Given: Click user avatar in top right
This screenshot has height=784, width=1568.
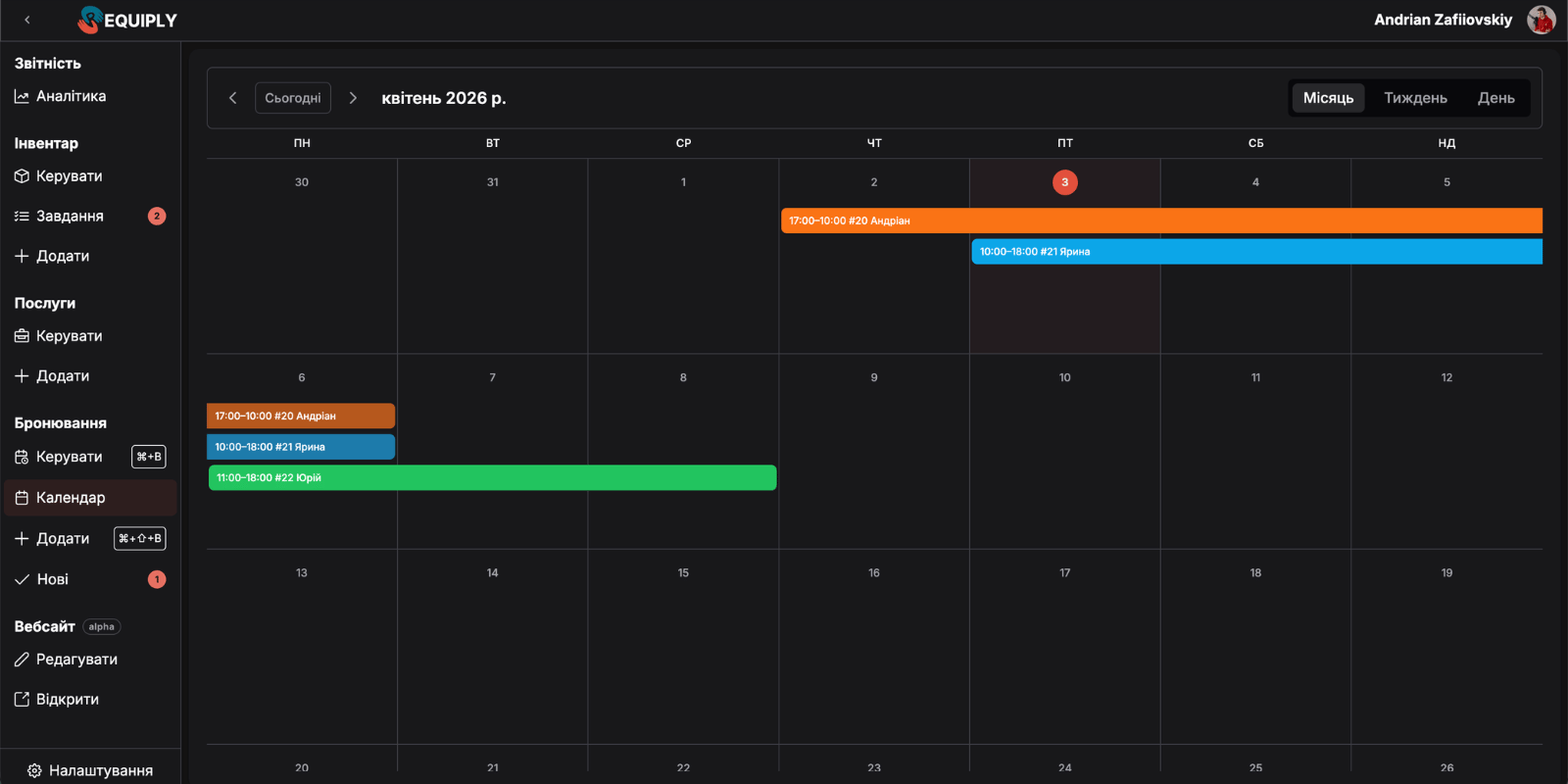Looking at the screenshot, I should click(x=1541, y=20).
